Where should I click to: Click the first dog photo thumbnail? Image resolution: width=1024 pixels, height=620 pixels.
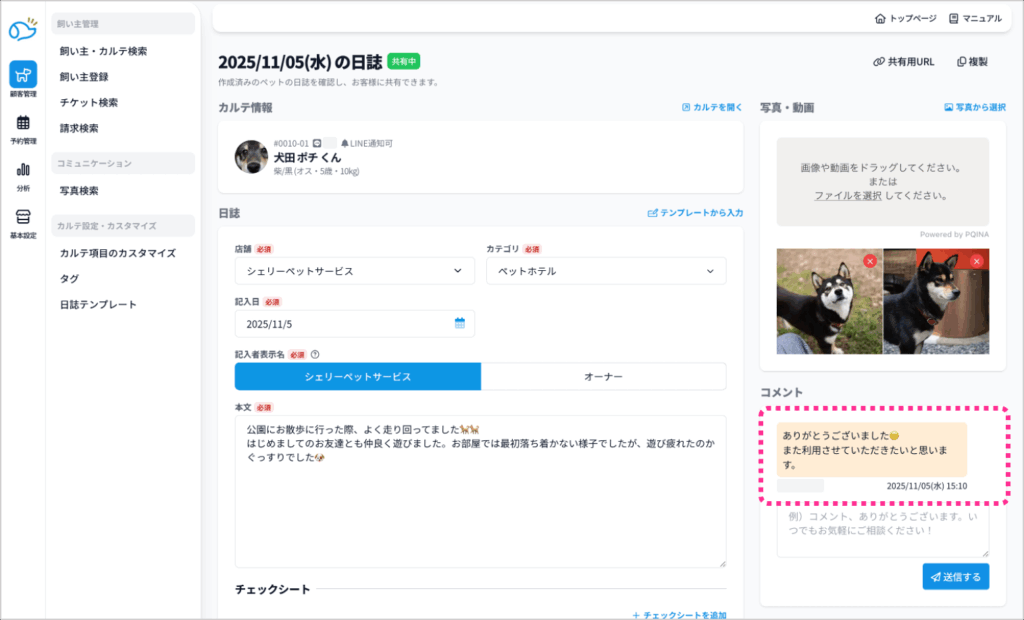(x=828, y=302)
